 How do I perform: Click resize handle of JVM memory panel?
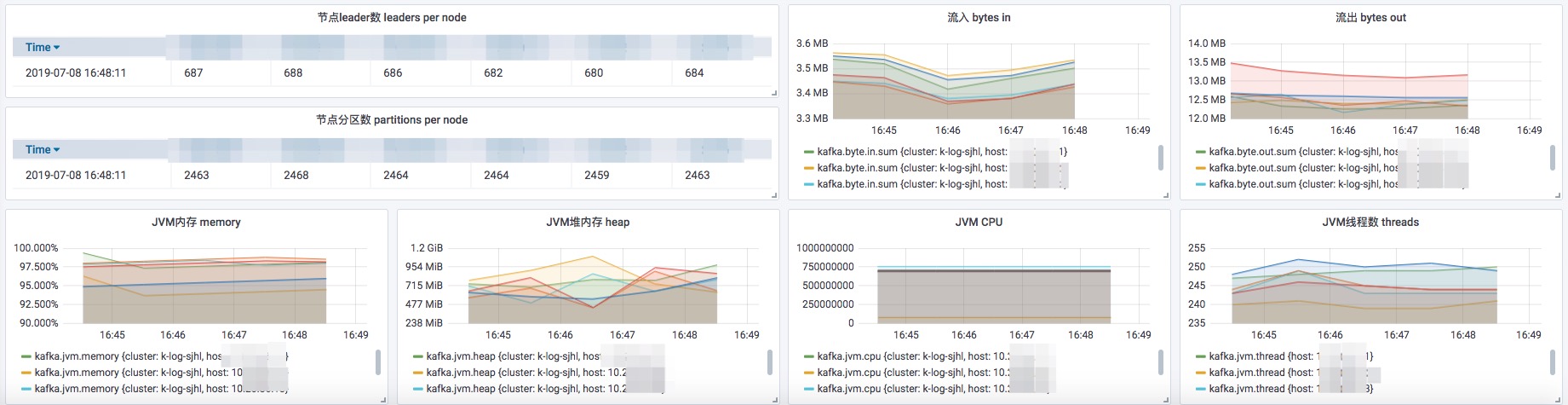383,399
